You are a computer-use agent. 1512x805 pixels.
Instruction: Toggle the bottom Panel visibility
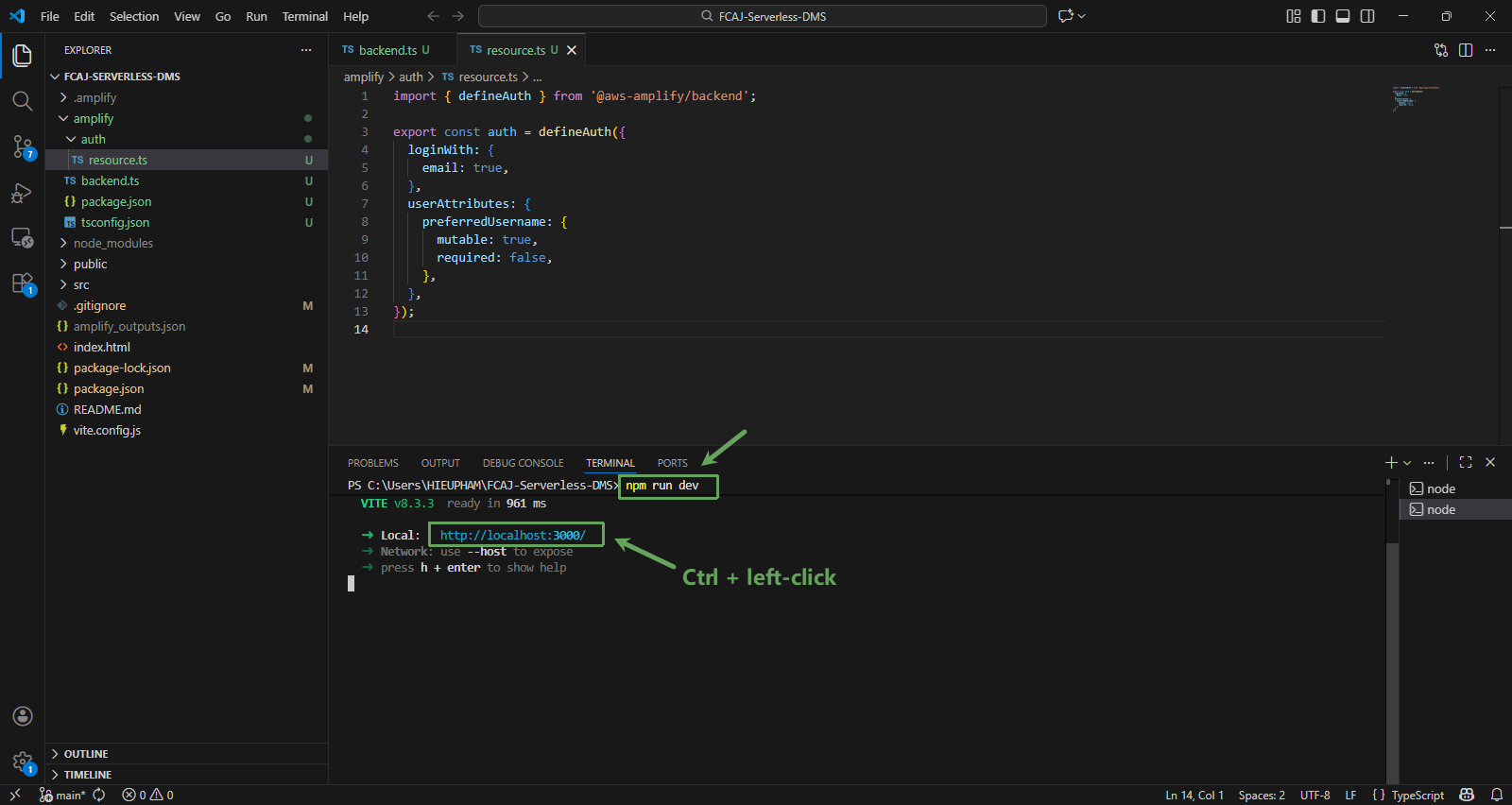click(x=1343, y=16)
